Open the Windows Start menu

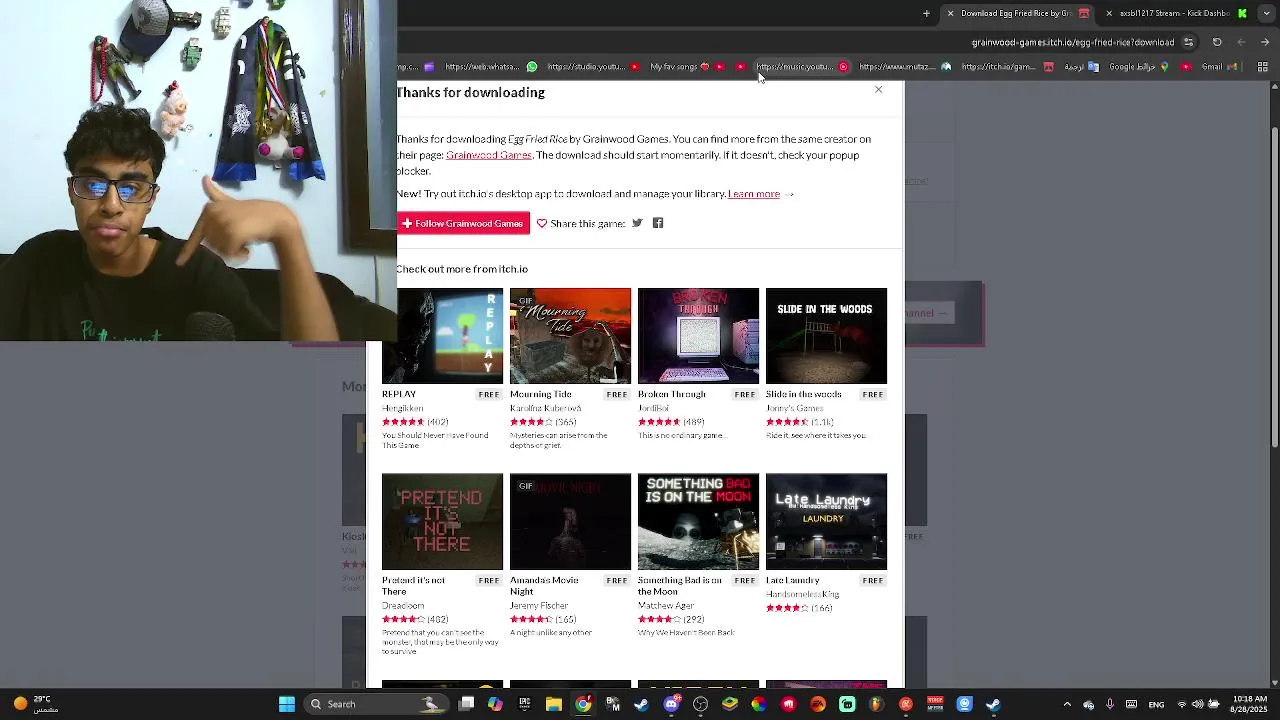click(x=287, y=704)
